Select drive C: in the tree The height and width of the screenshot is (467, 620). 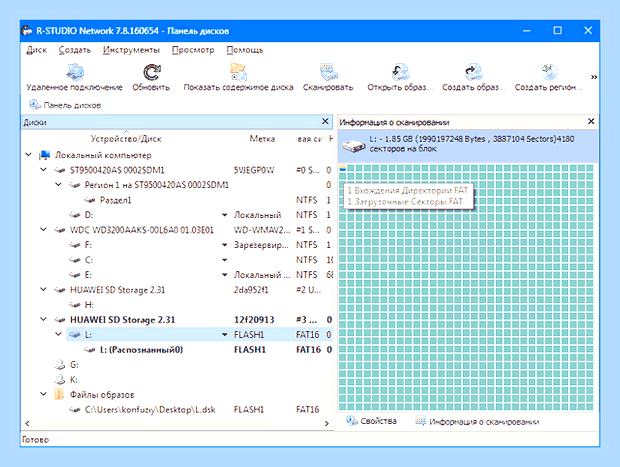click(89, 260)
